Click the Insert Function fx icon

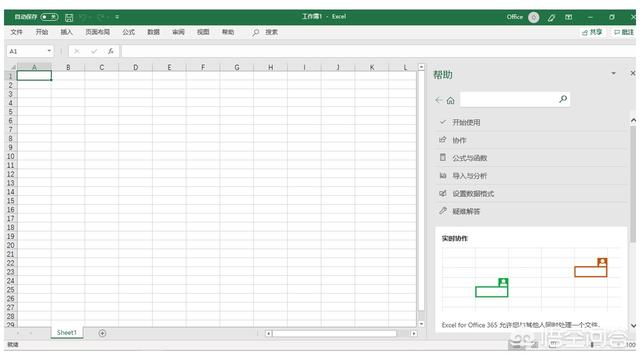tap(111, 51)
